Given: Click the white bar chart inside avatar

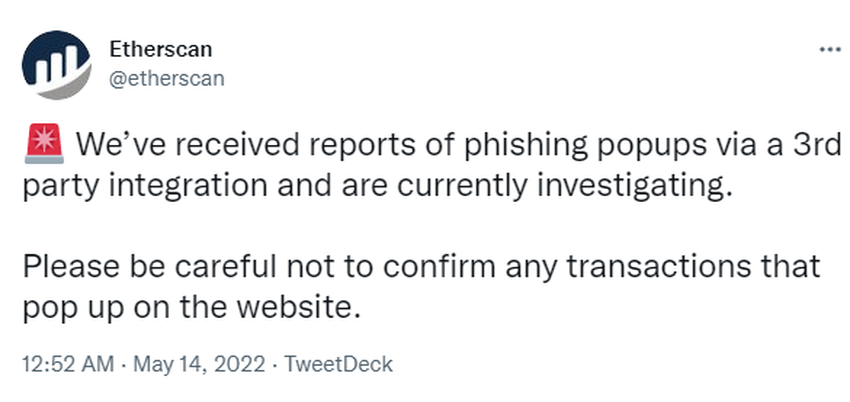Looking at the screenshot, I should point(53,64).
